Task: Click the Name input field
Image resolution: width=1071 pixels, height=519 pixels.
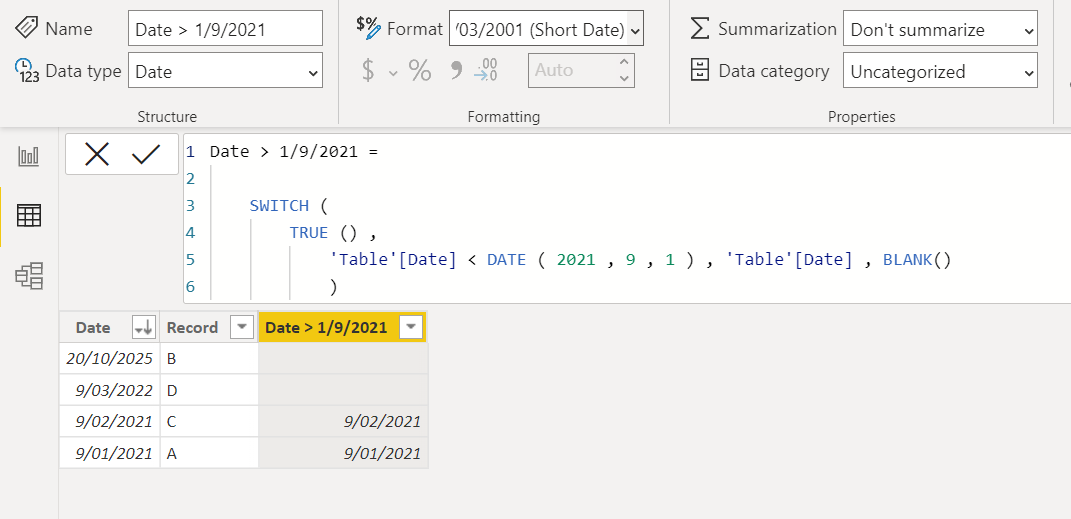Action: [x=225, y=28]
